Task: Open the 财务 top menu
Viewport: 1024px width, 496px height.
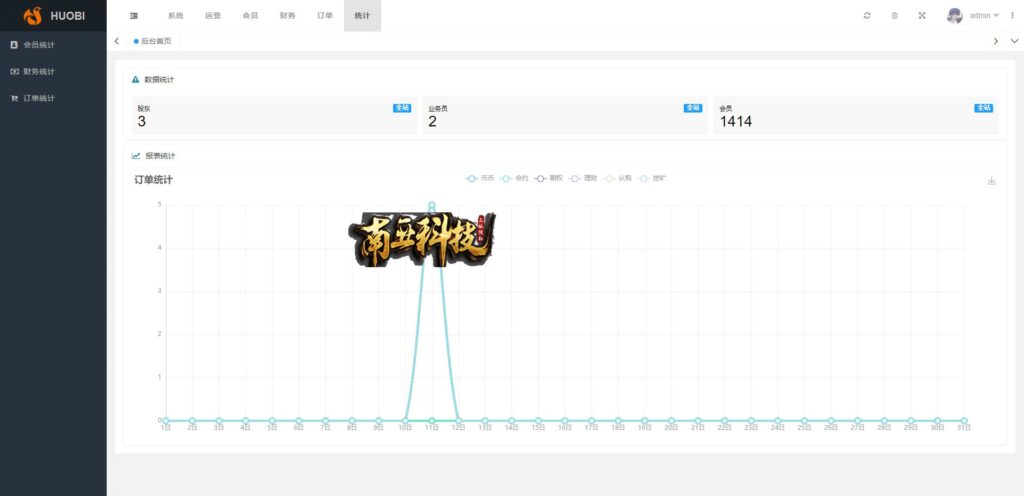Action: click(287, 16)
